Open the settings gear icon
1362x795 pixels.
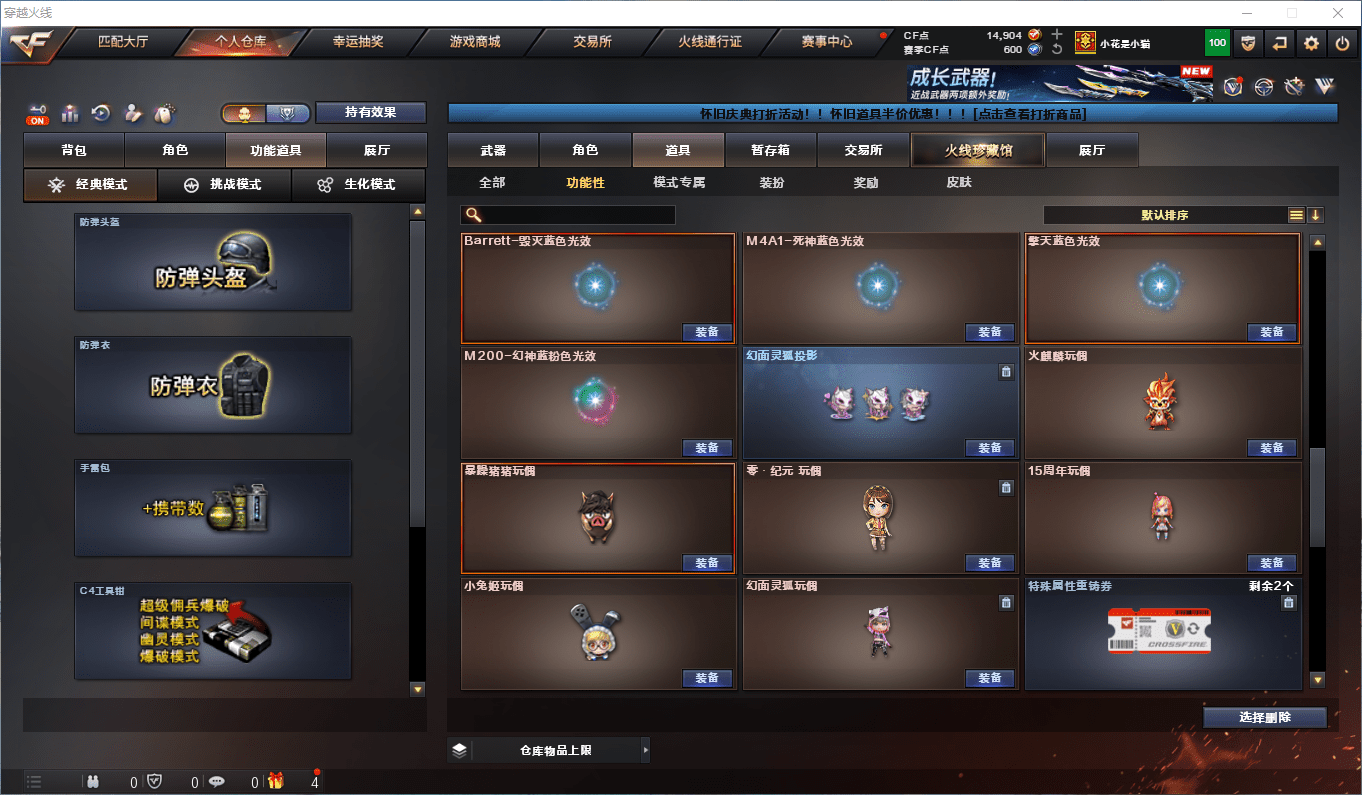(1311, 43)
